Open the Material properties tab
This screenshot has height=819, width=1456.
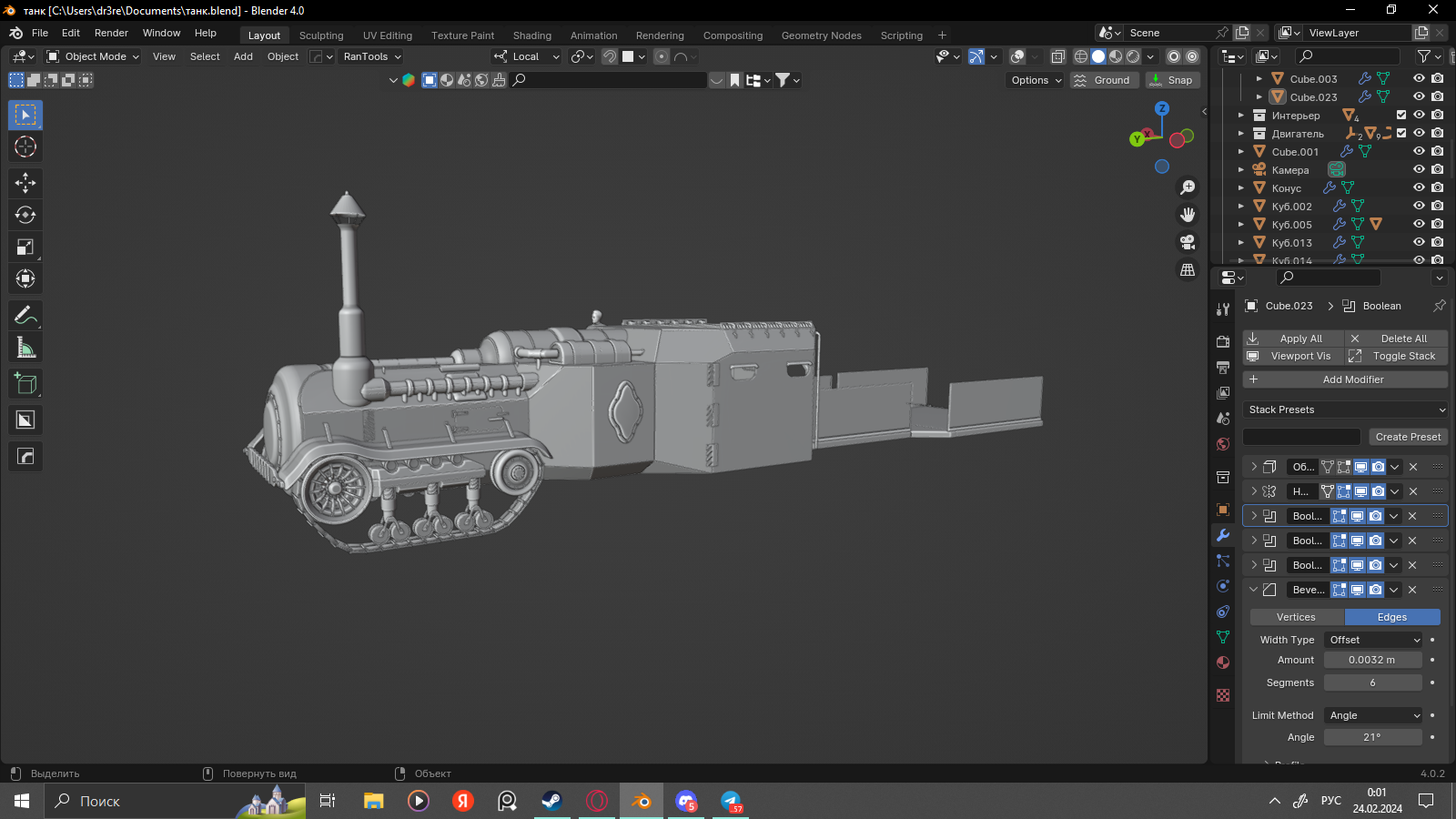(x=1223, y=662)
